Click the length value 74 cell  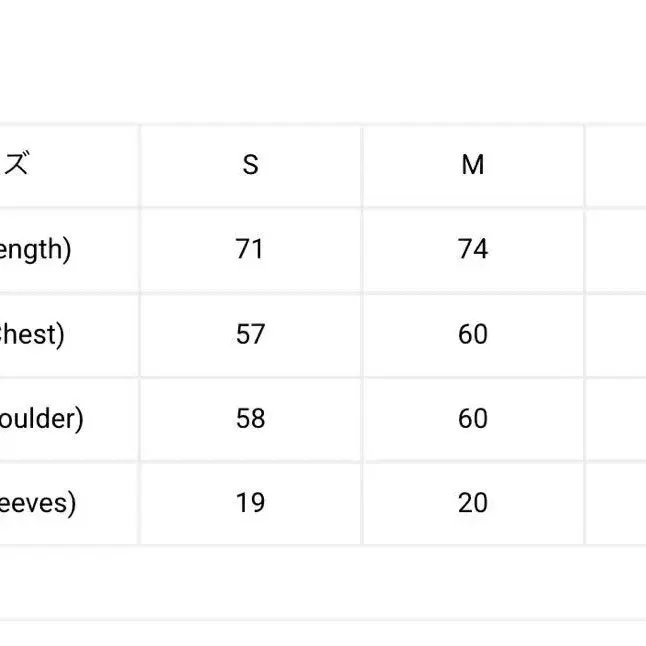tap(473, 250)
